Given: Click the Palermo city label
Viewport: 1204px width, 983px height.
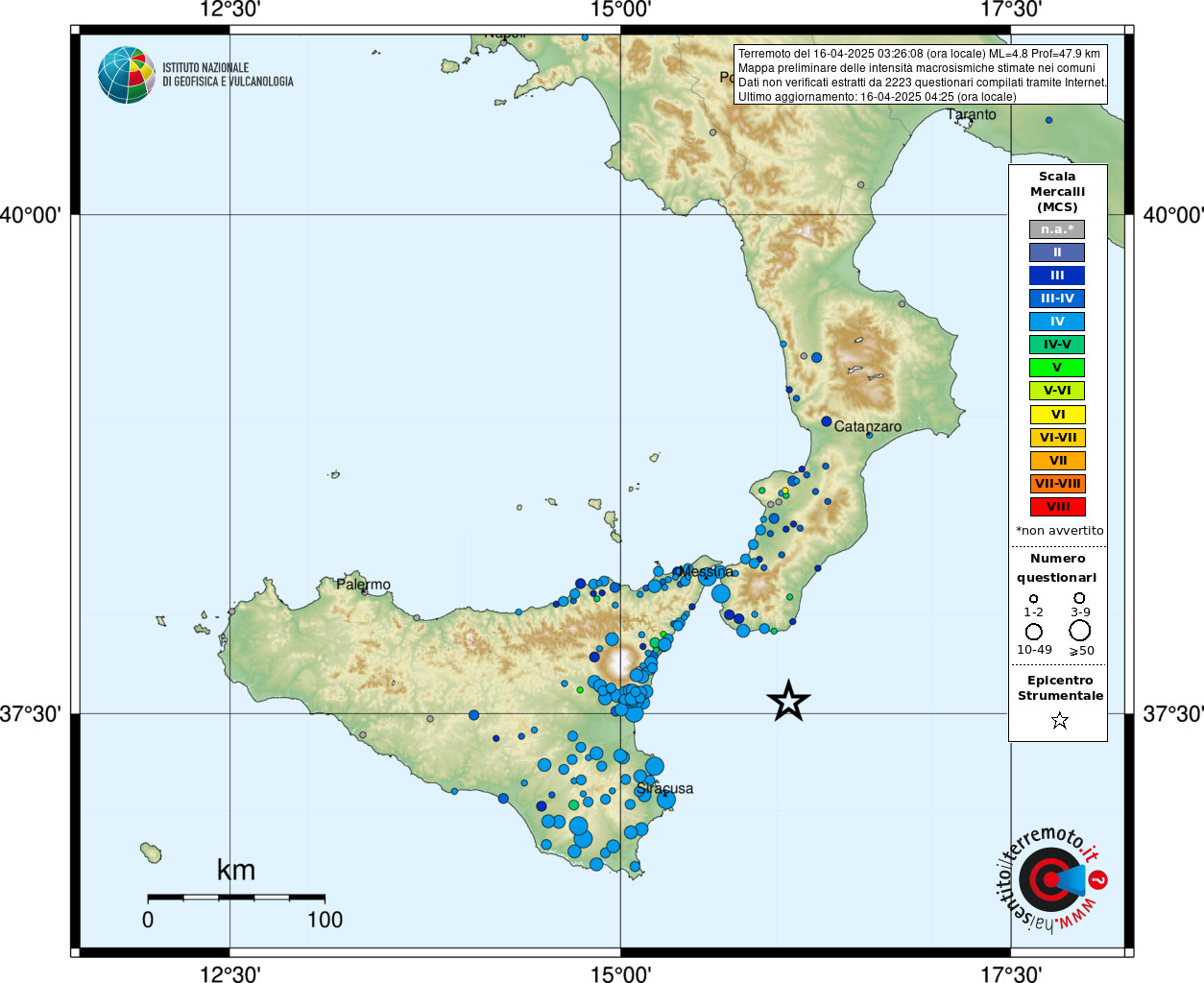Looking at the screenshot, I should click(x=363, y=585).
